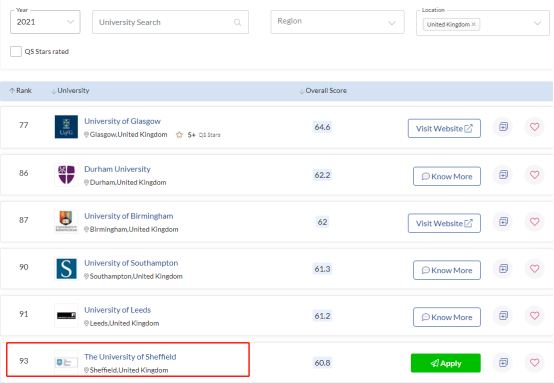Shortlist University of Southampton using heart icon
554x383 pixels.
tap(535, 269)
